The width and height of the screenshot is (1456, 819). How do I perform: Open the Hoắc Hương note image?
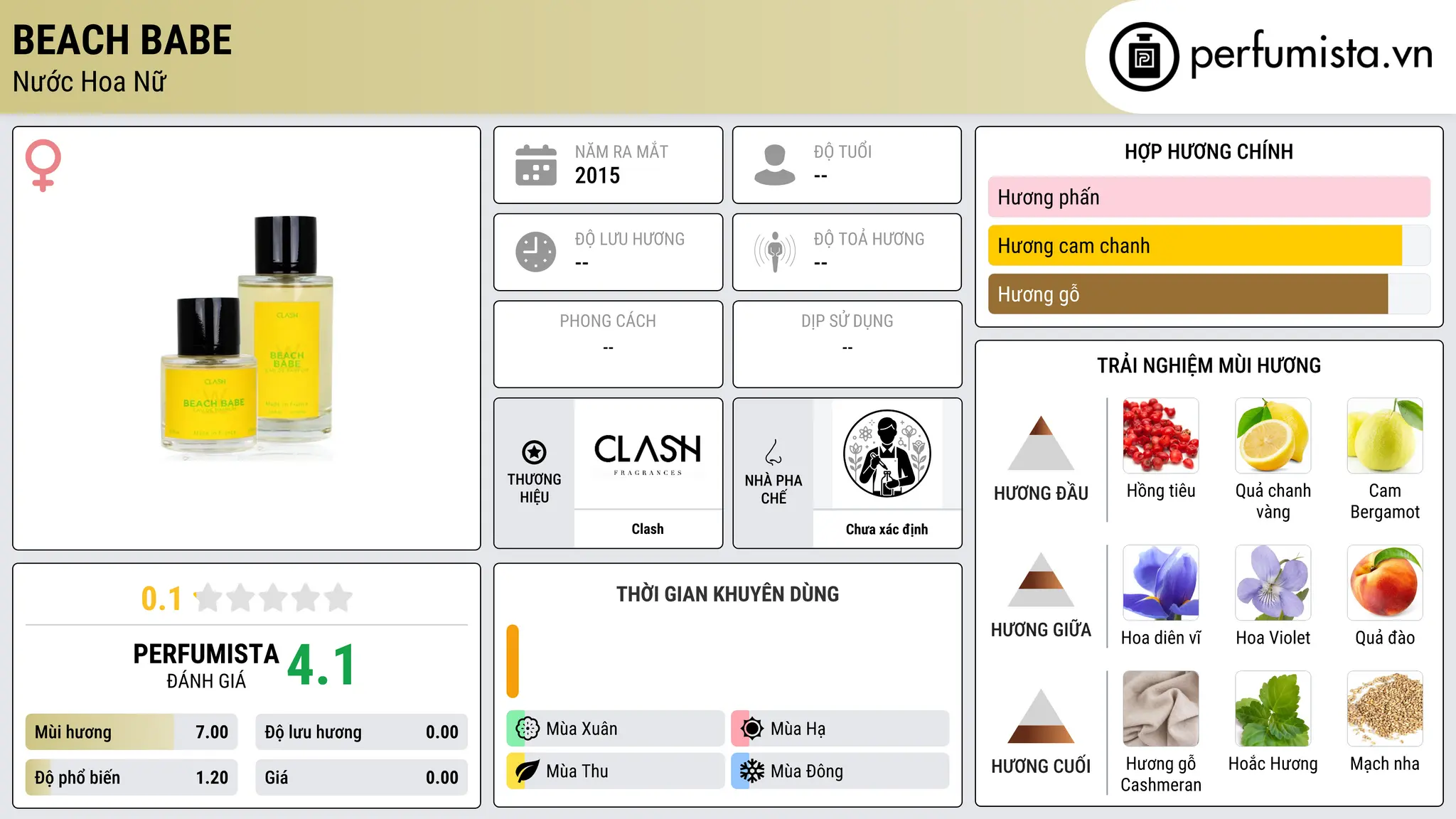tap(1273, 709)
